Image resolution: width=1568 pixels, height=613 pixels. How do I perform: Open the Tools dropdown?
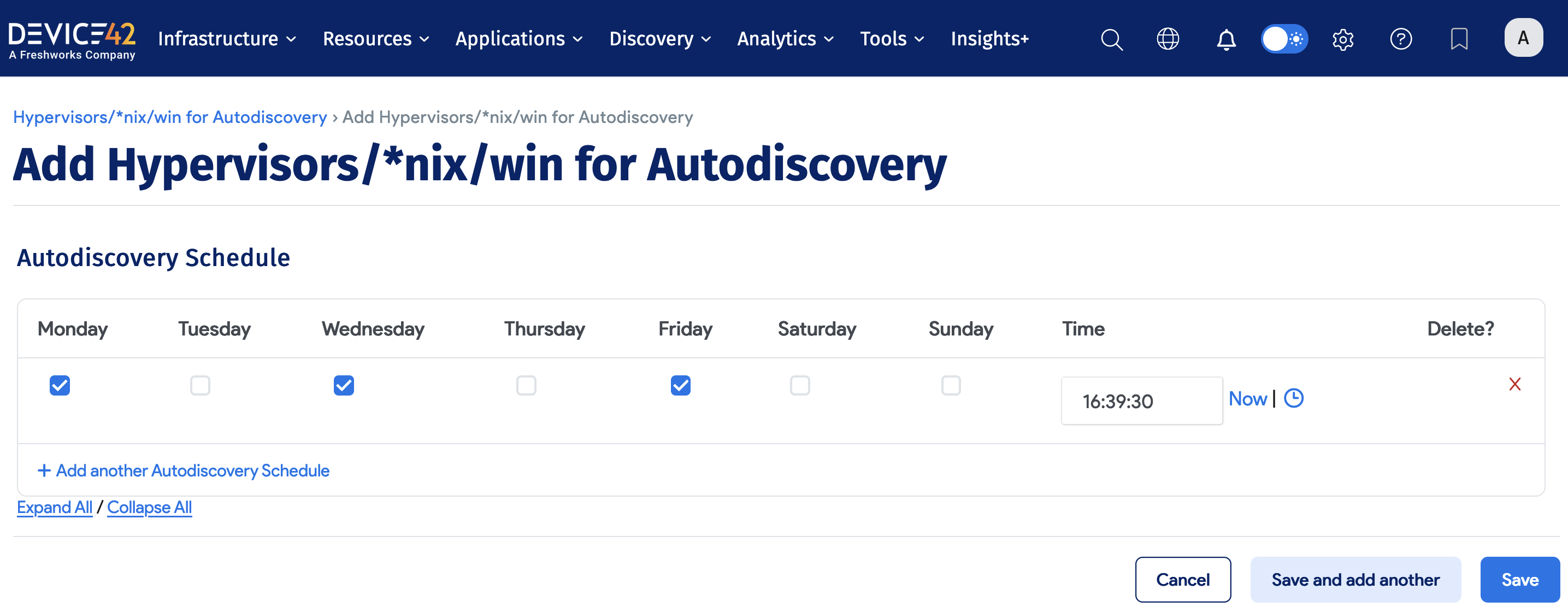coord(891,39)
